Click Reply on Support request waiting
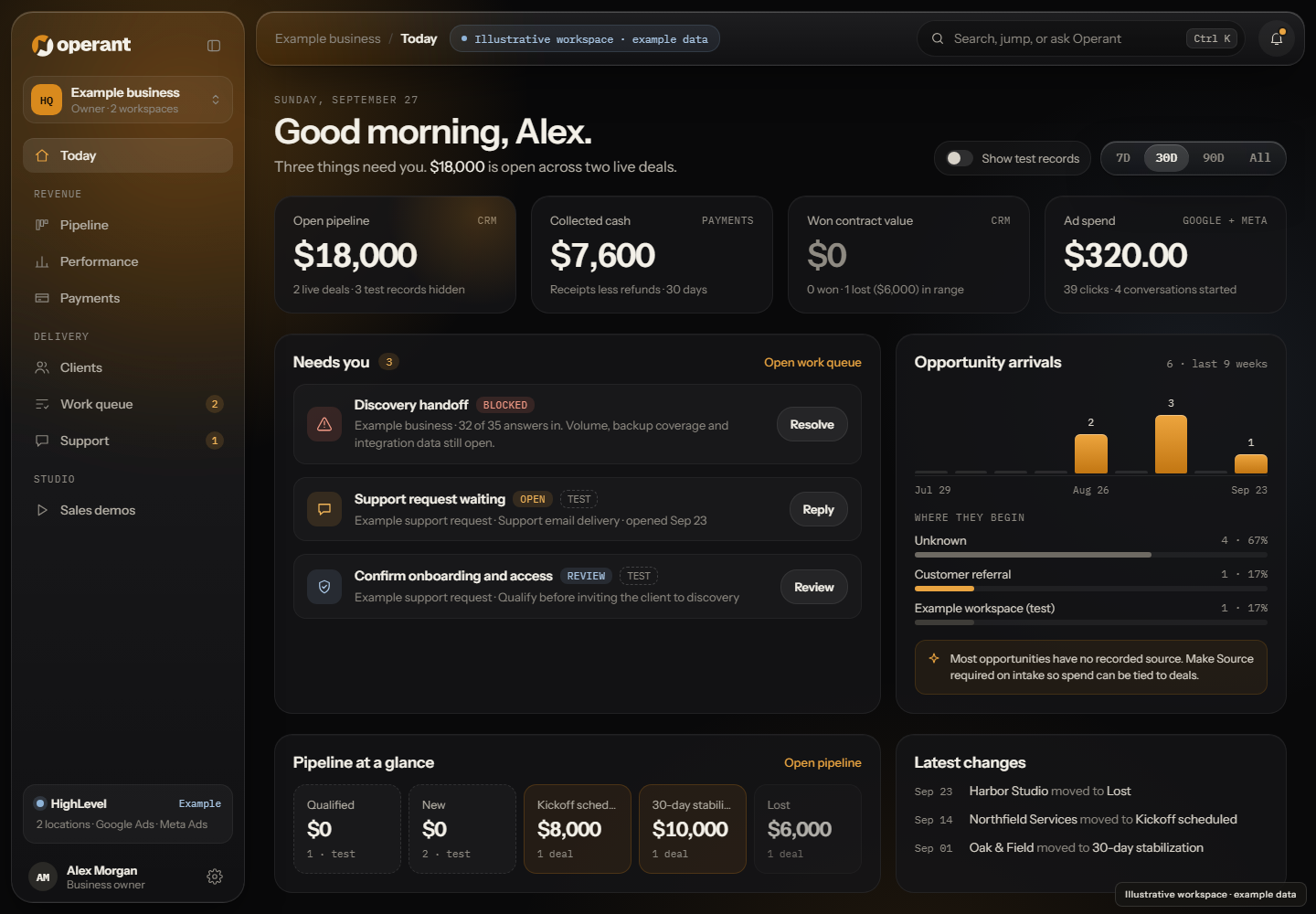The image size is (1316, 914). point(819,509)
